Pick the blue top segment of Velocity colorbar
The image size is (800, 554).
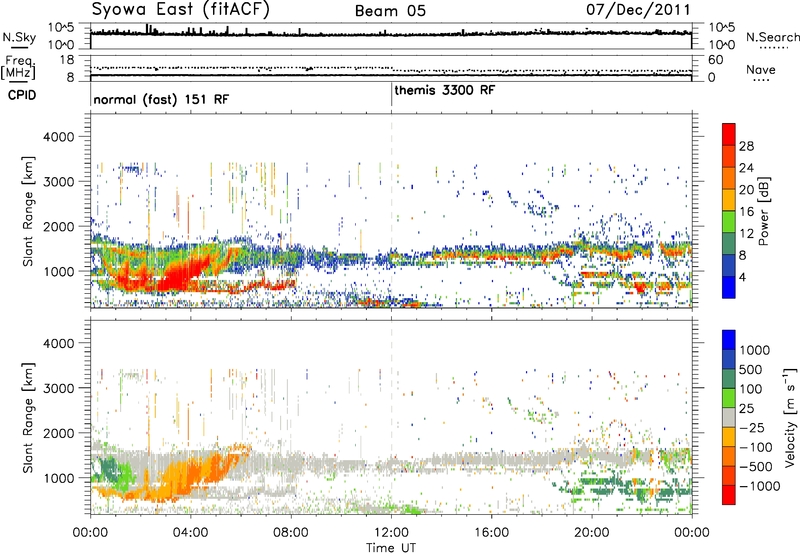tap(729, 340)
